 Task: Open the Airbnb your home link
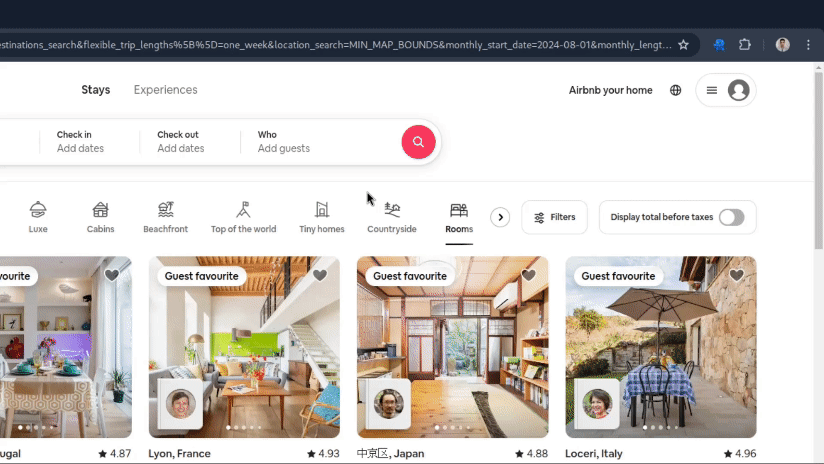611,90
